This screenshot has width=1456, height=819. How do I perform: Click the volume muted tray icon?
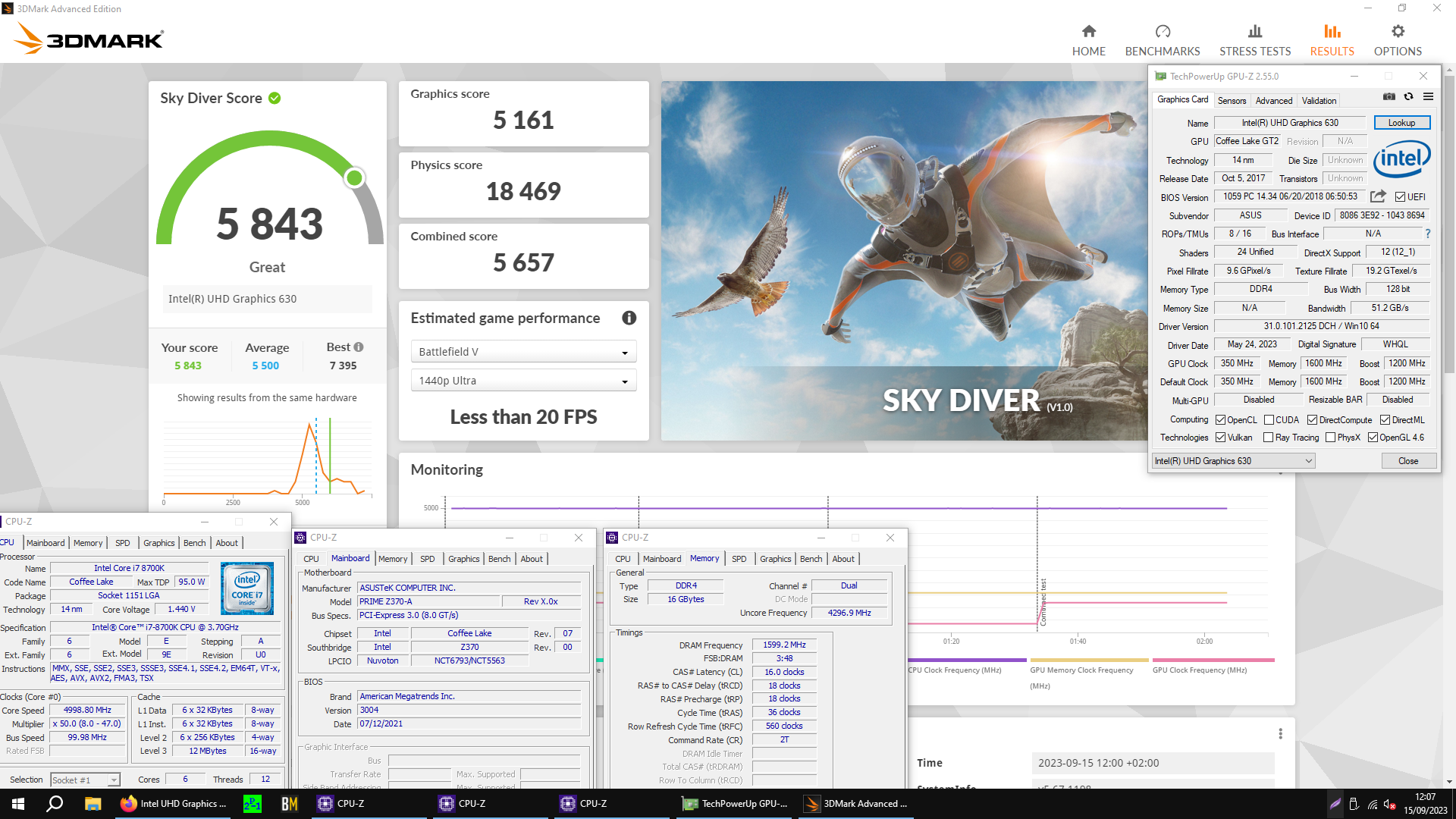1389,804
